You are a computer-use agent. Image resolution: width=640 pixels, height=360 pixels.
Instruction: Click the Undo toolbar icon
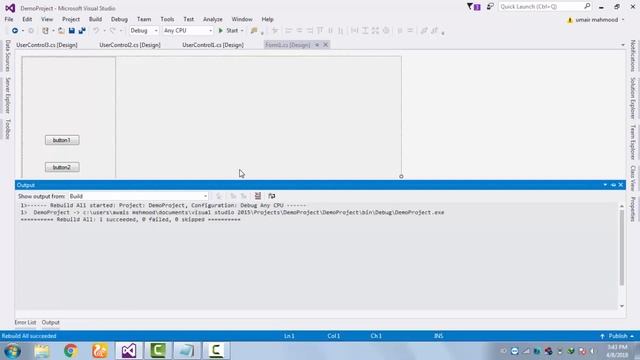[96, 31]
